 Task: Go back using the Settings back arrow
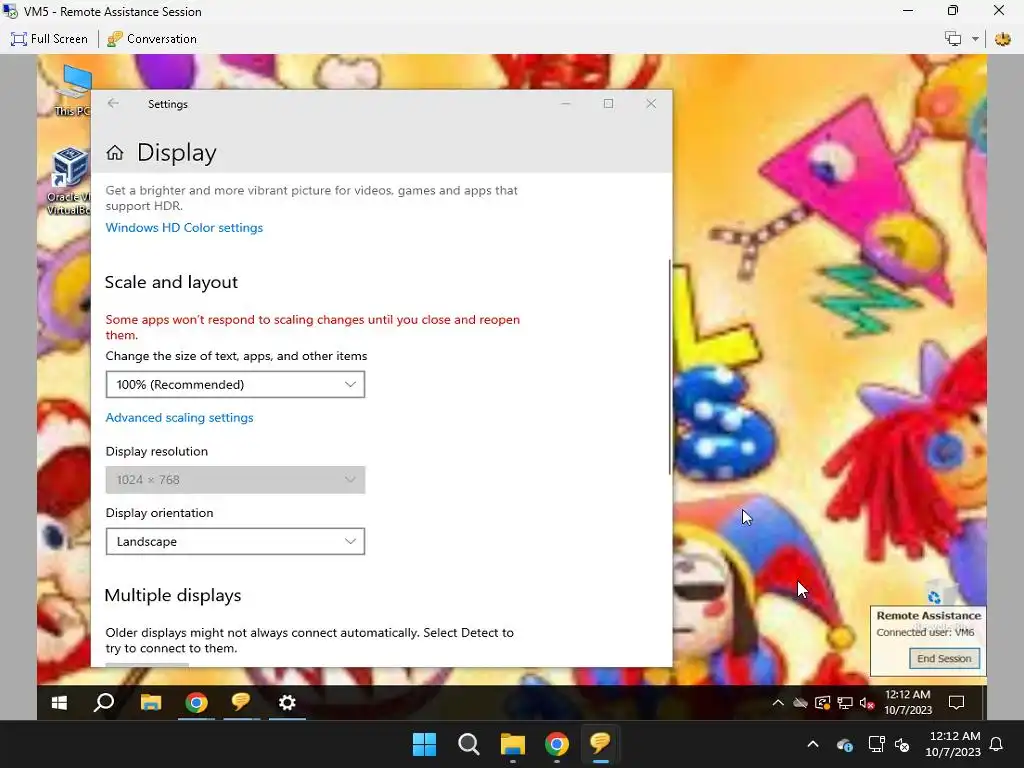pyautogui.click(x=113, y=103)
